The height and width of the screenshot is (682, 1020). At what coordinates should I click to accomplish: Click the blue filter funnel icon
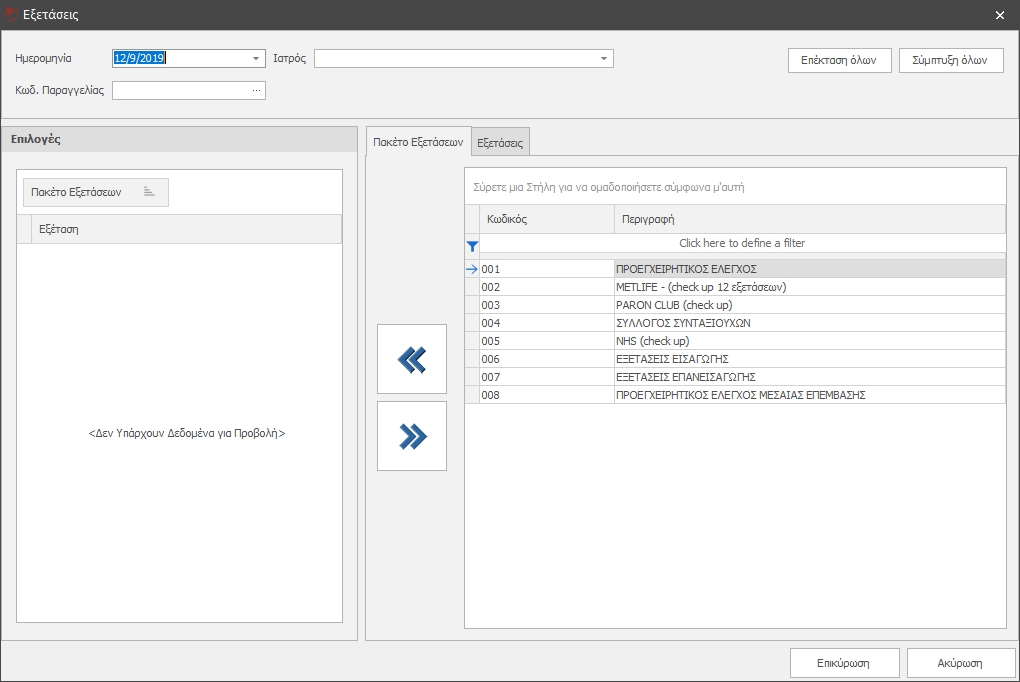pyautogui.click(x=472, y=245)
